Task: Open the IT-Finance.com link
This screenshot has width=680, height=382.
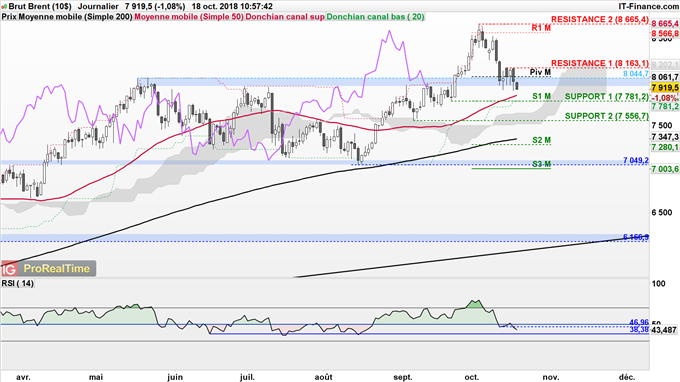Action: pos(648,7)
